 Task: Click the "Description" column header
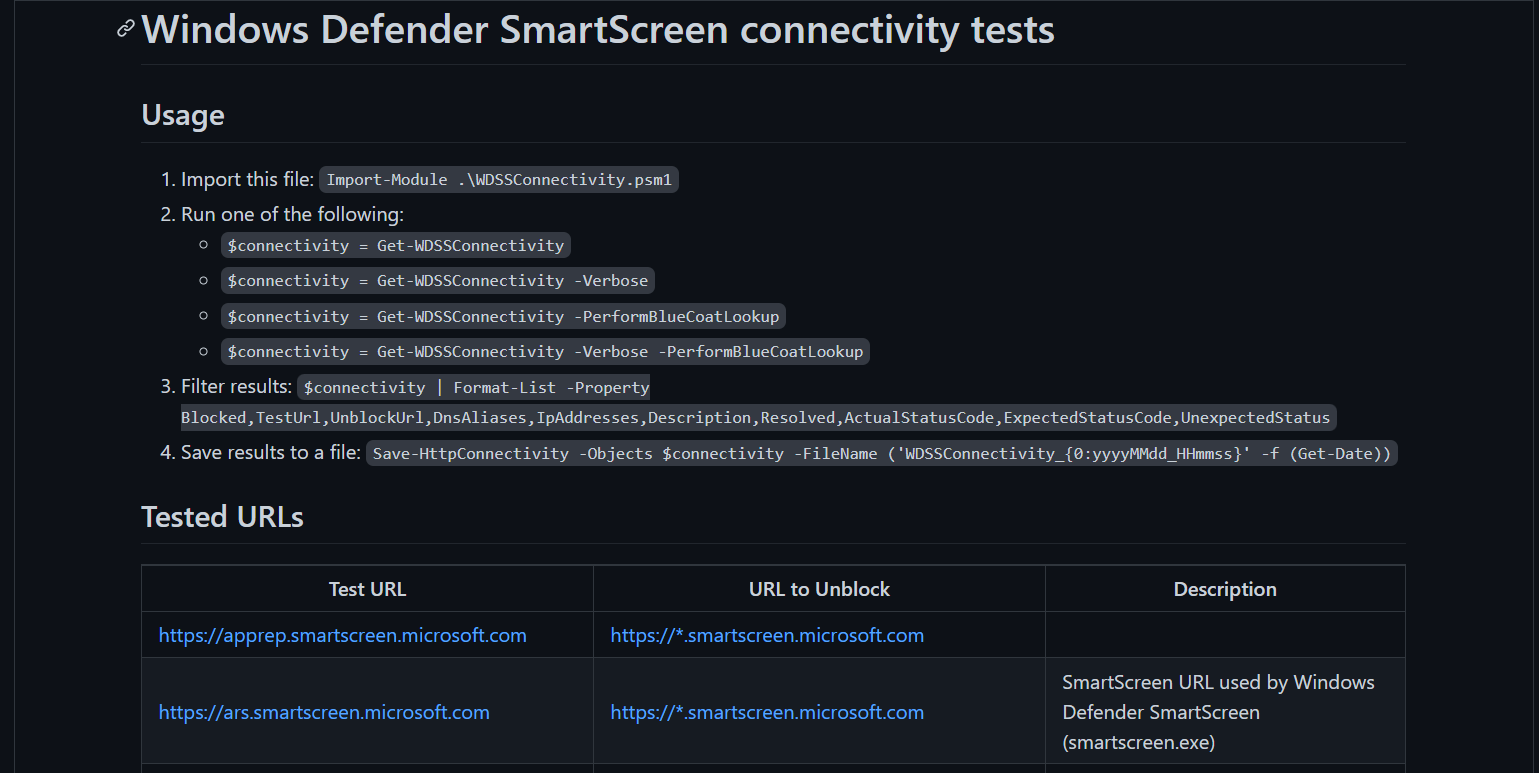coord(1225,589)
